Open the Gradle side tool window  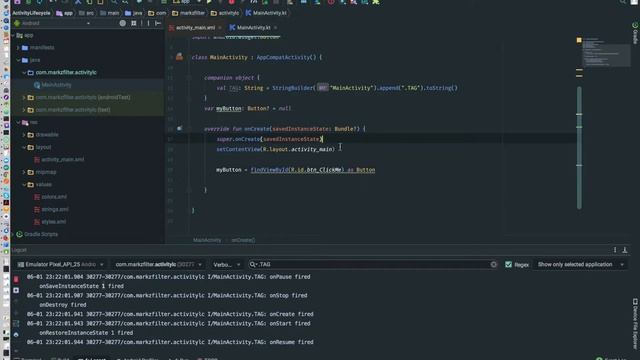(635, 33)
